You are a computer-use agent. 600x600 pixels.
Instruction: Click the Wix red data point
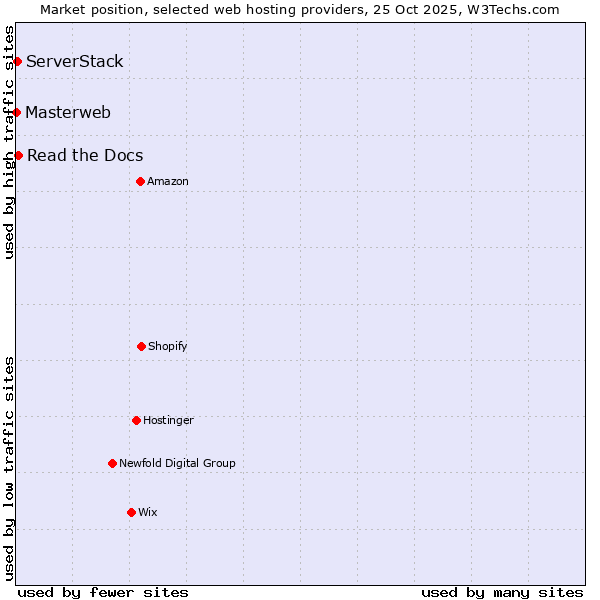pyautogui.click(x=131, y=512)
